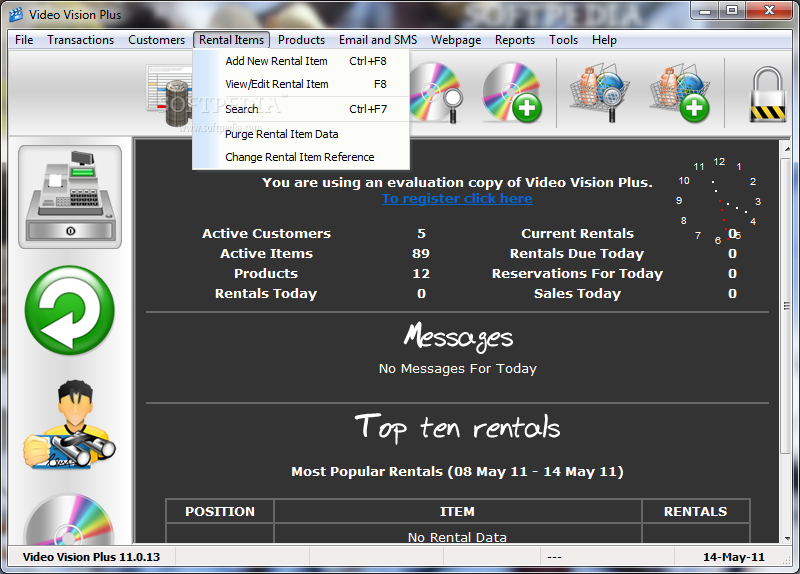Open the Help menu
This screenshot has height=574, width=800.
click(604, 40)
